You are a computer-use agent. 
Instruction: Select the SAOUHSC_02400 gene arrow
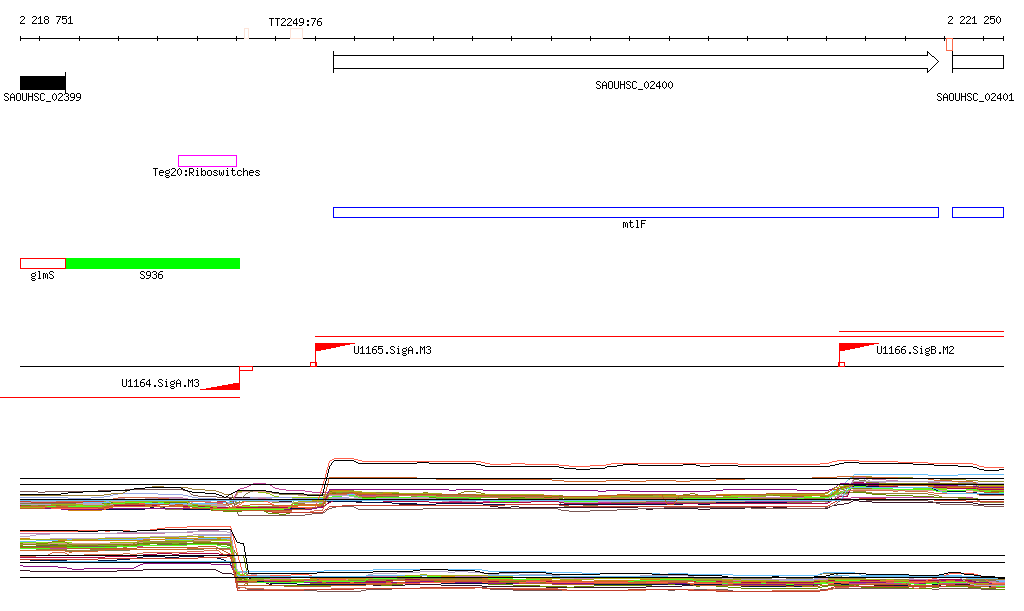point(635,62)
